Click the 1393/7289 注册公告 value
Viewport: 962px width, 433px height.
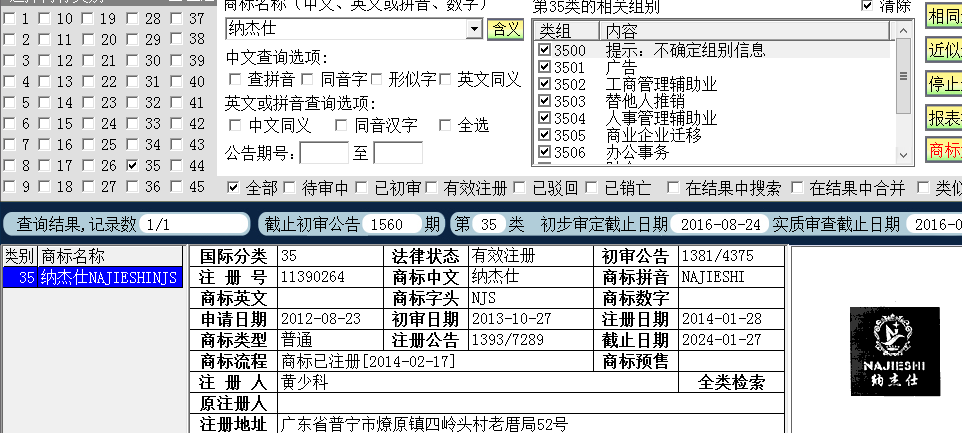[x=507, y=340]
